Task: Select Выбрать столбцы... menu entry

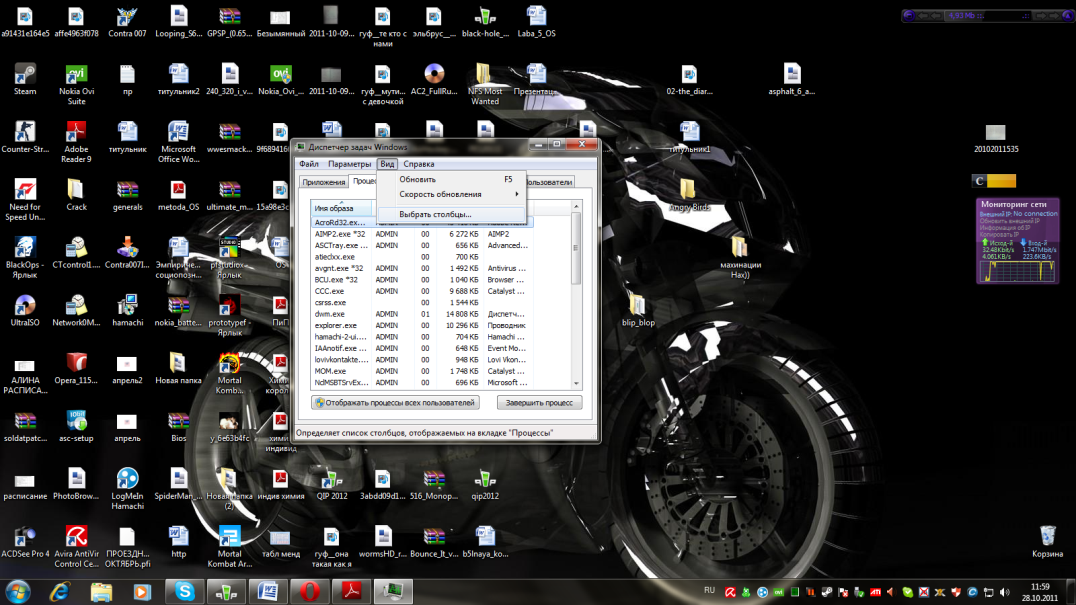Action: click(452, 214)
